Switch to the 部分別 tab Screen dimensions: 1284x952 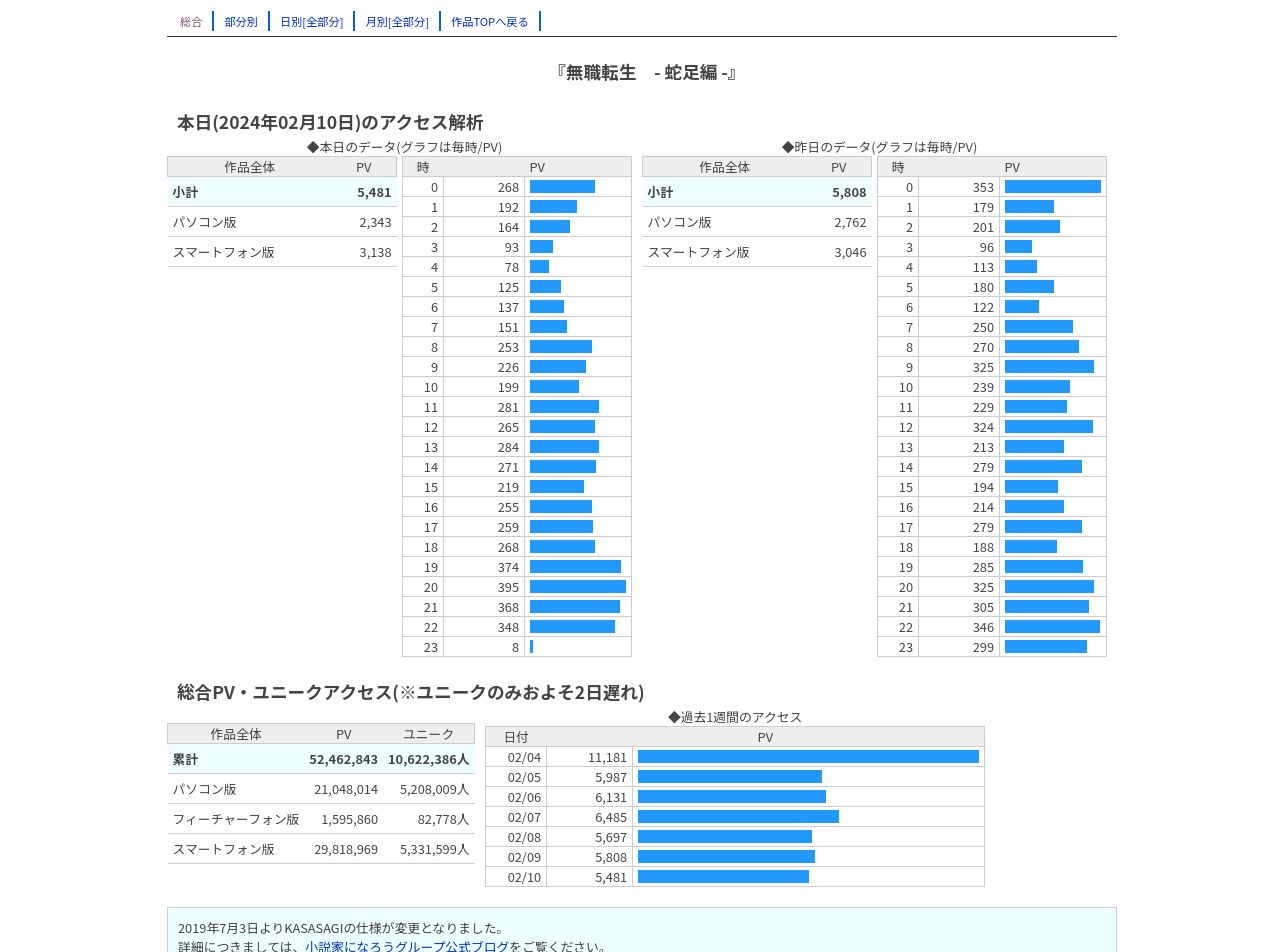click(241, 22)
